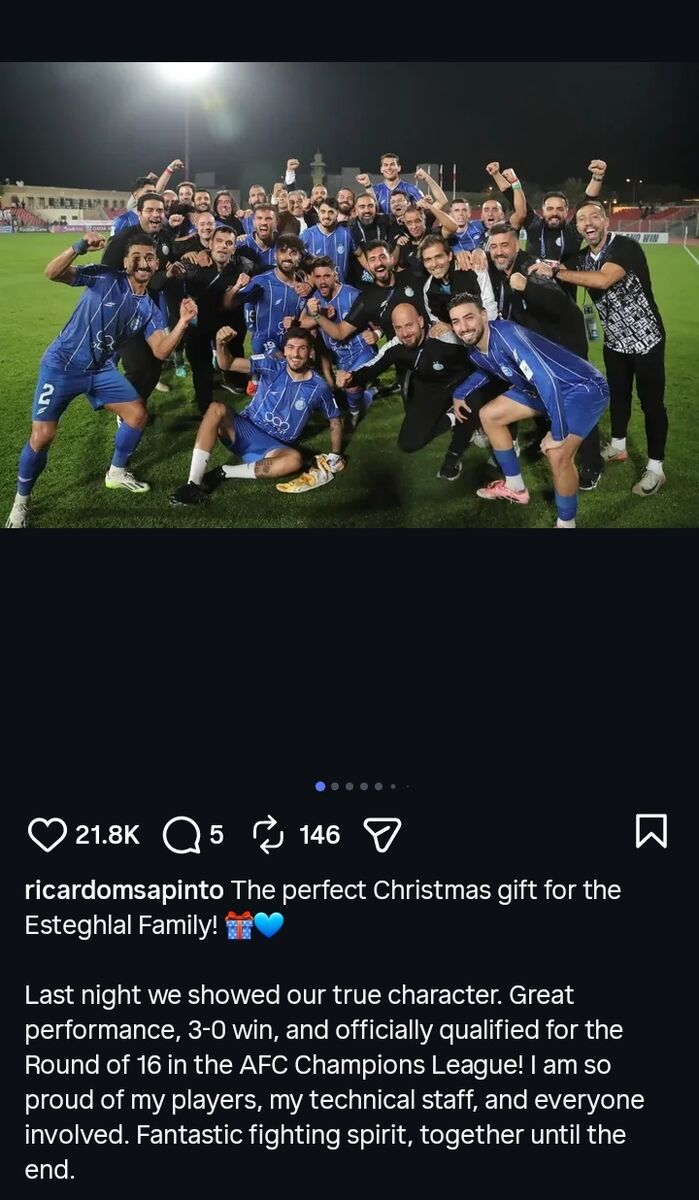
Task: Tap the blue heart emoji in the caption
Action: coord(269,926)
